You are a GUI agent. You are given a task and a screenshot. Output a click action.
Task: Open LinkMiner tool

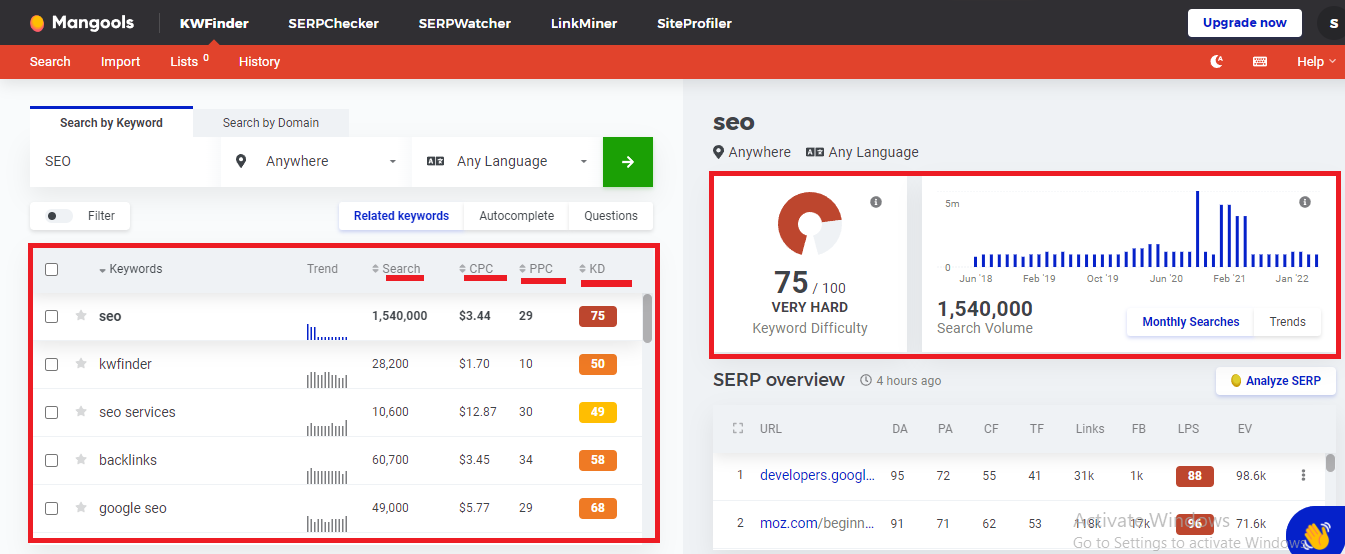(x=584, y=23)
